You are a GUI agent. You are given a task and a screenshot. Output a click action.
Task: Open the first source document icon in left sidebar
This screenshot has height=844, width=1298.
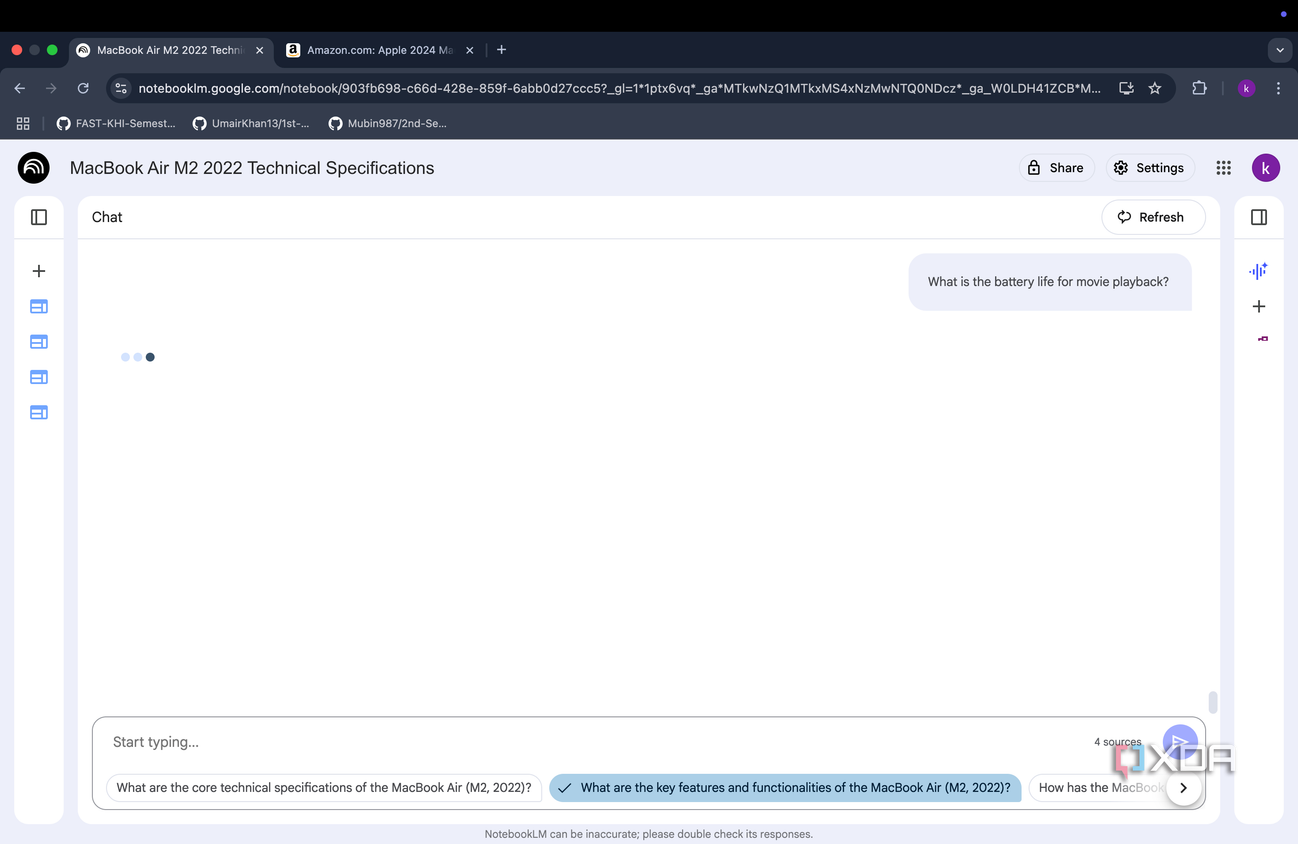(39, 307)
